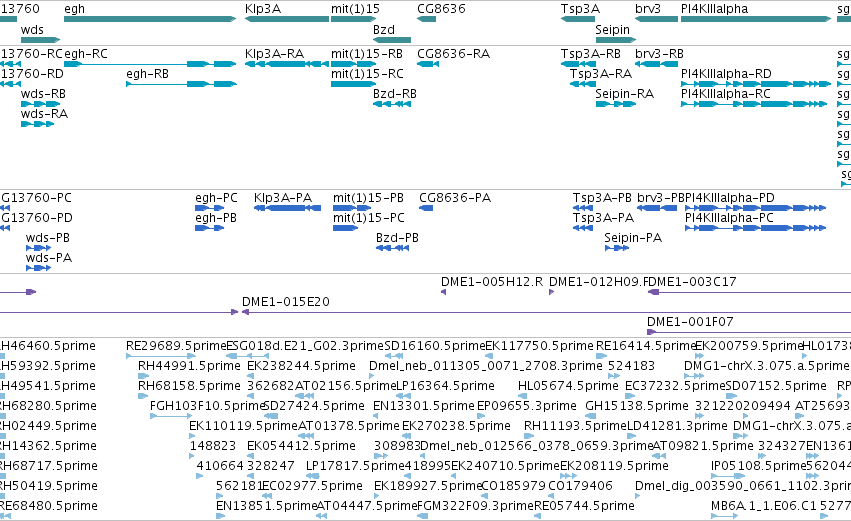This screenshot has width=851, height=521.
Task: Click EST RH11193.5prime
Action: [x=529, y=436]
